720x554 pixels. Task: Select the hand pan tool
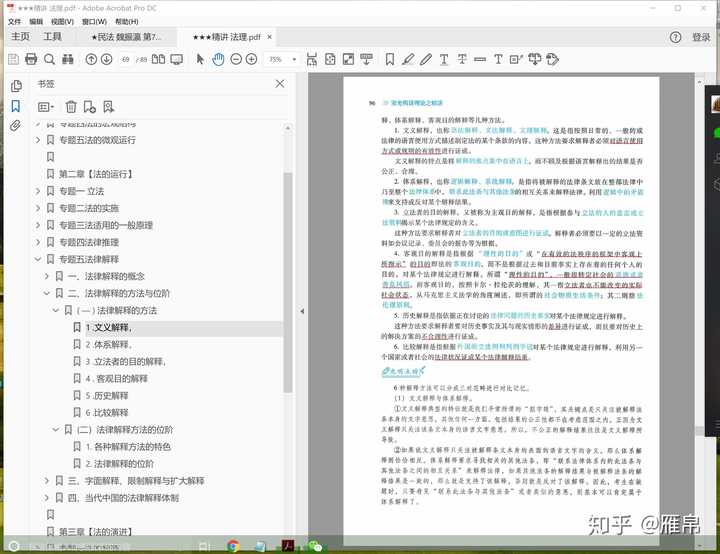click(220, 59)
